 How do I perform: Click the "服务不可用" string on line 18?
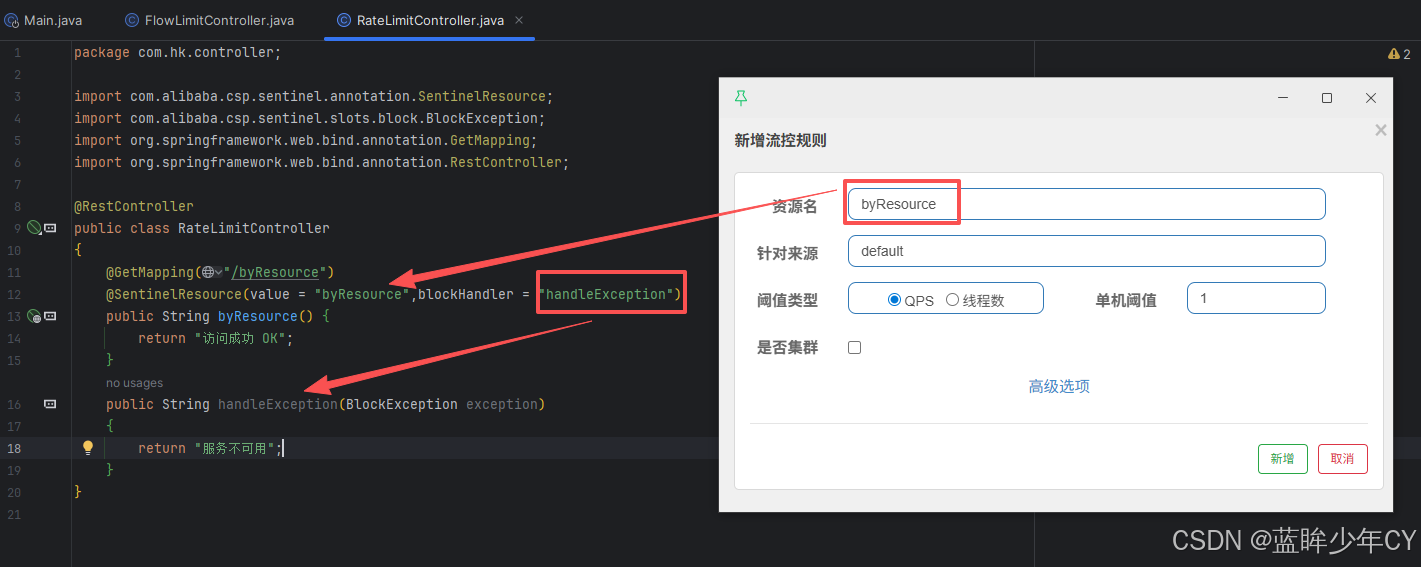click(234, 448)
